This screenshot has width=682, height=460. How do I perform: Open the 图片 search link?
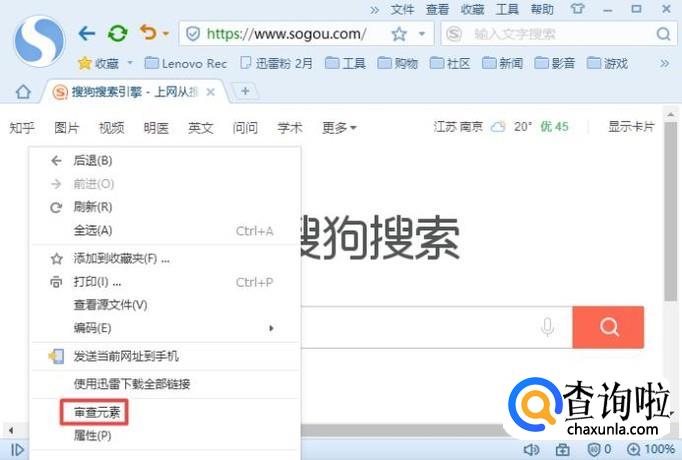pyautogui.click(x=67, y=128)
